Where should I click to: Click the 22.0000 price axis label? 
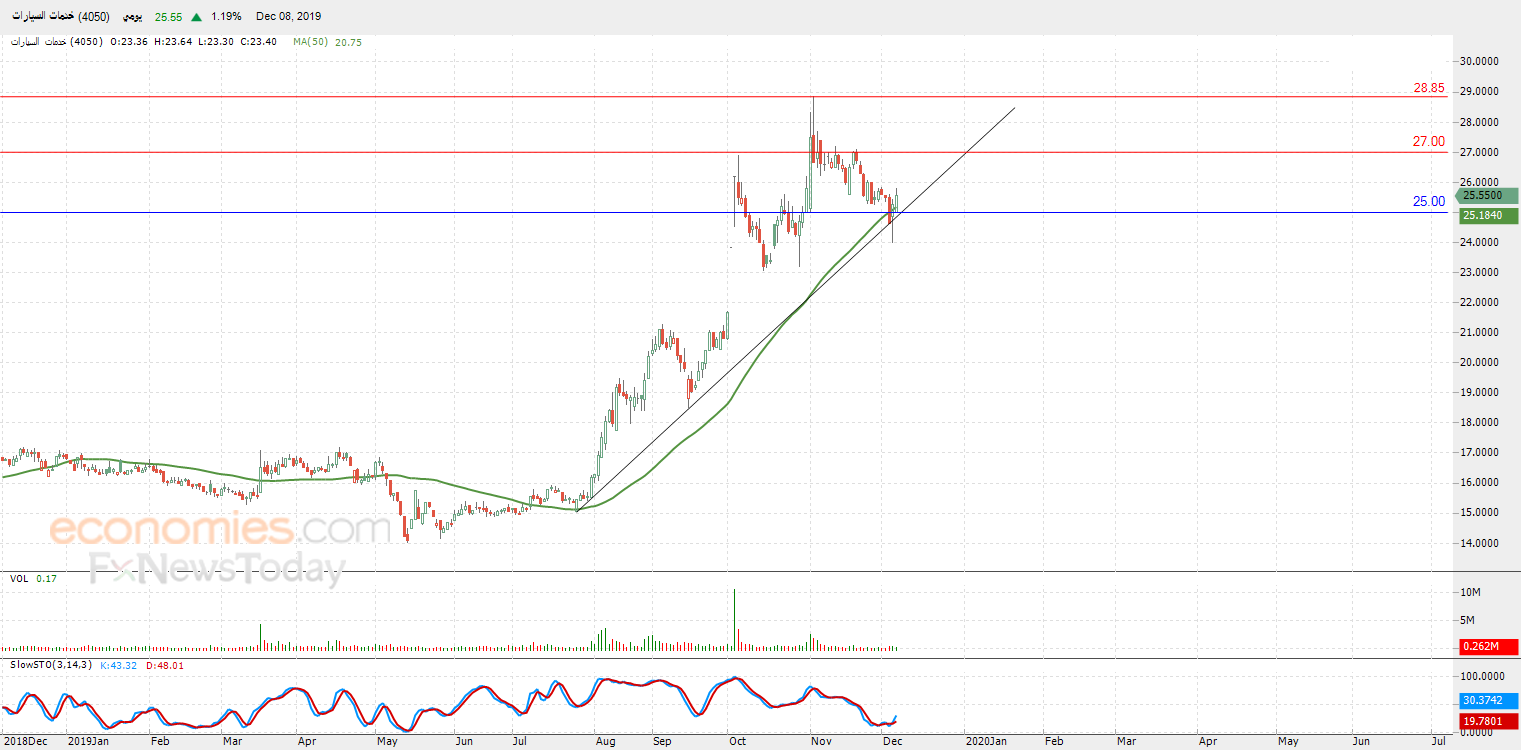coord(1480,302)
